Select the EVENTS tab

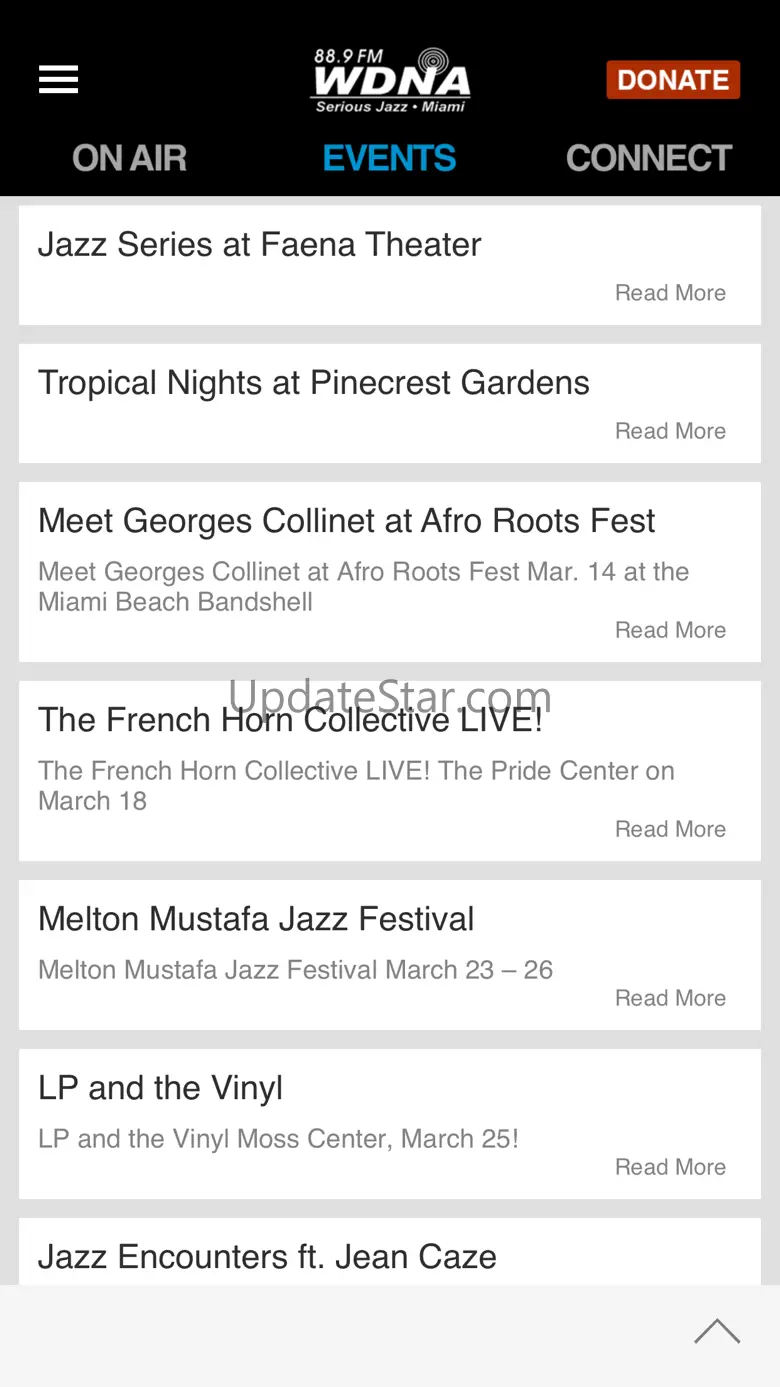(389, 158)
